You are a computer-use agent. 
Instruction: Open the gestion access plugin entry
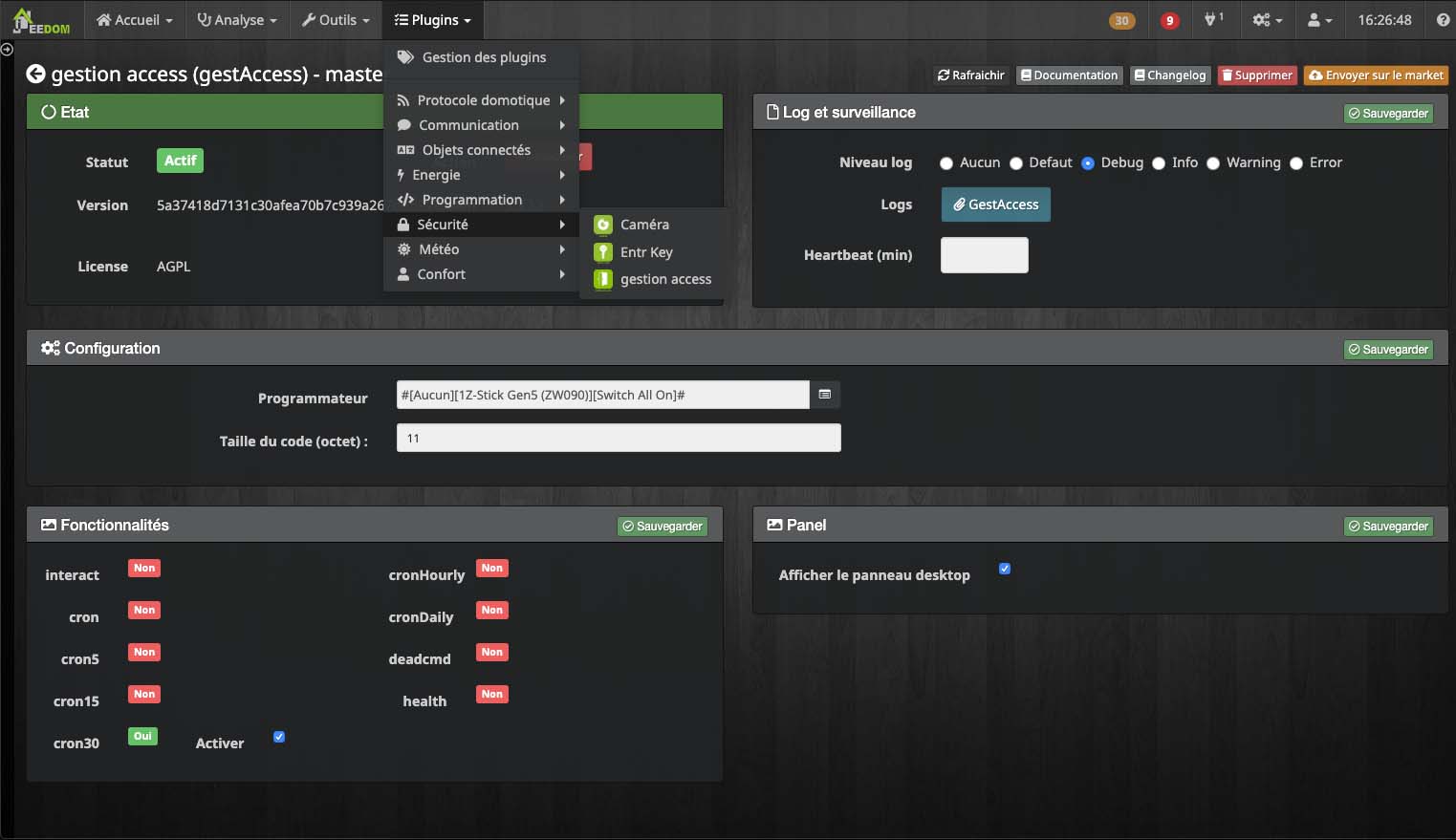(x=655, y=279)
